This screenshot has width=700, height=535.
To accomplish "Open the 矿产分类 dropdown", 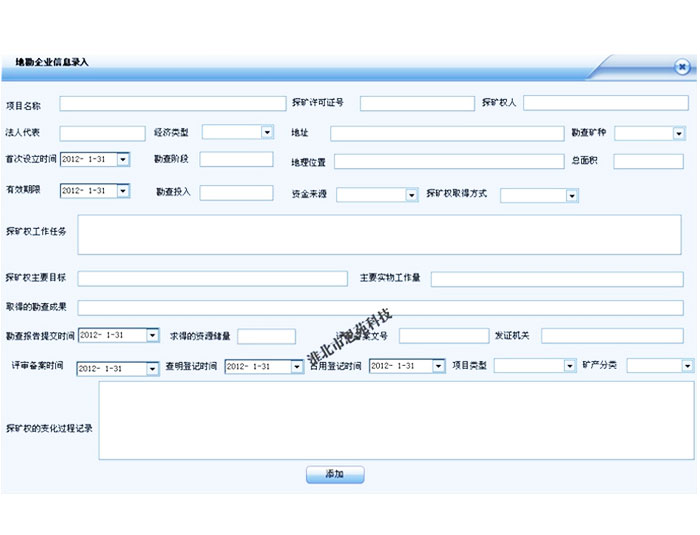I will tap(688, 367).
